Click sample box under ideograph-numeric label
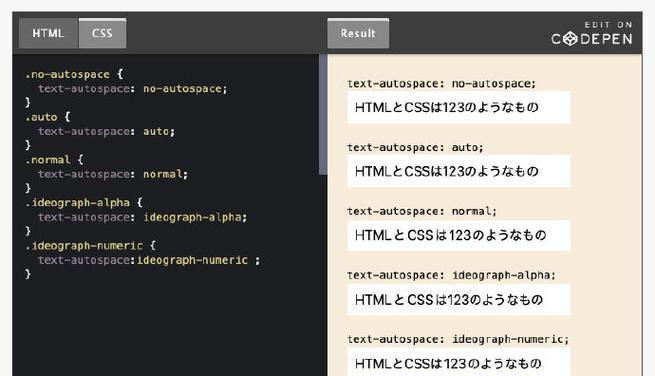The width and height of the screenshot is (655, 376). pyautogui.click(x=459, y=362)
